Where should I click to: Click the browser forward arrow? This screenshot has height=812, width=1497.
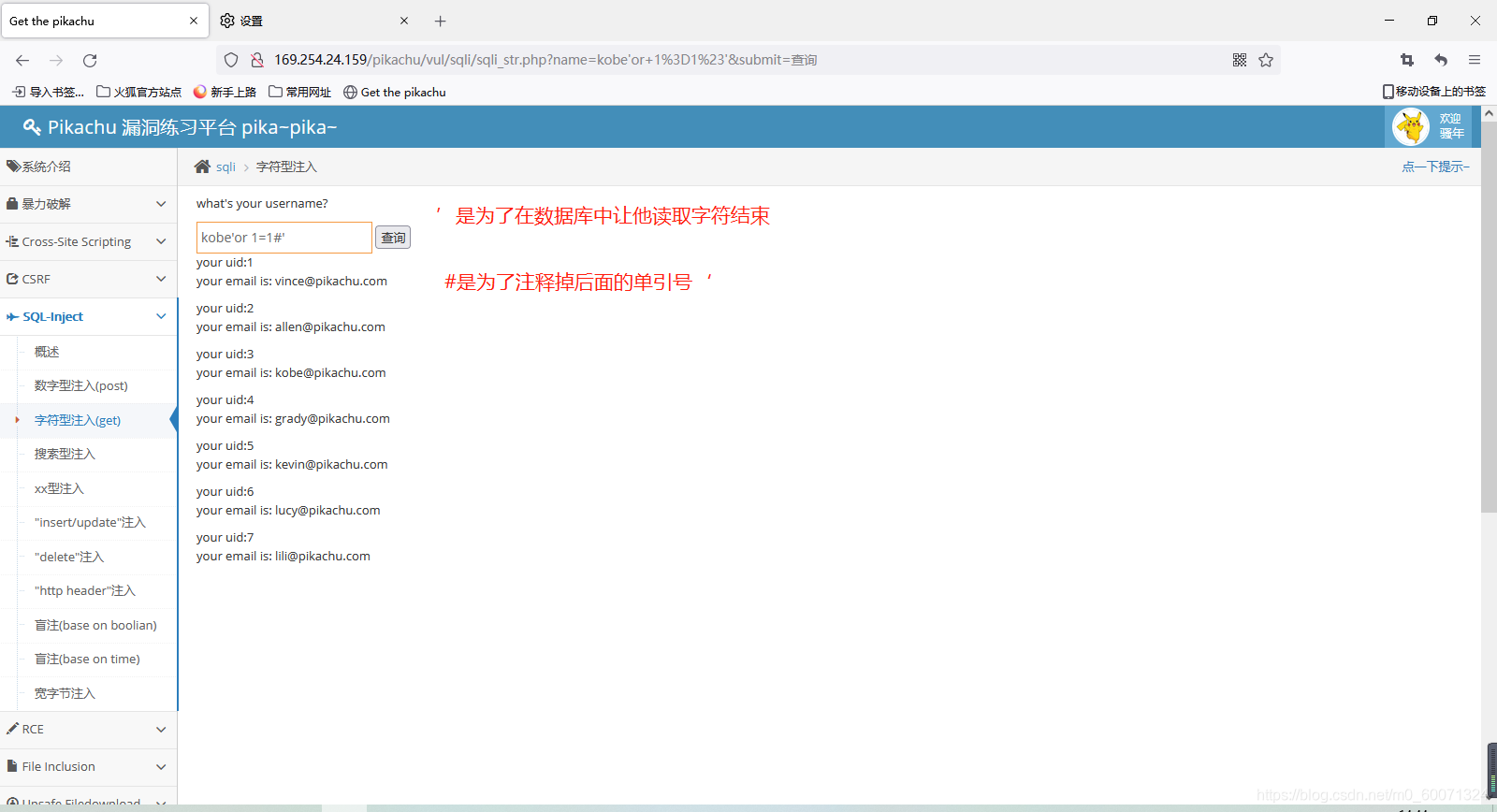point(56,60)
